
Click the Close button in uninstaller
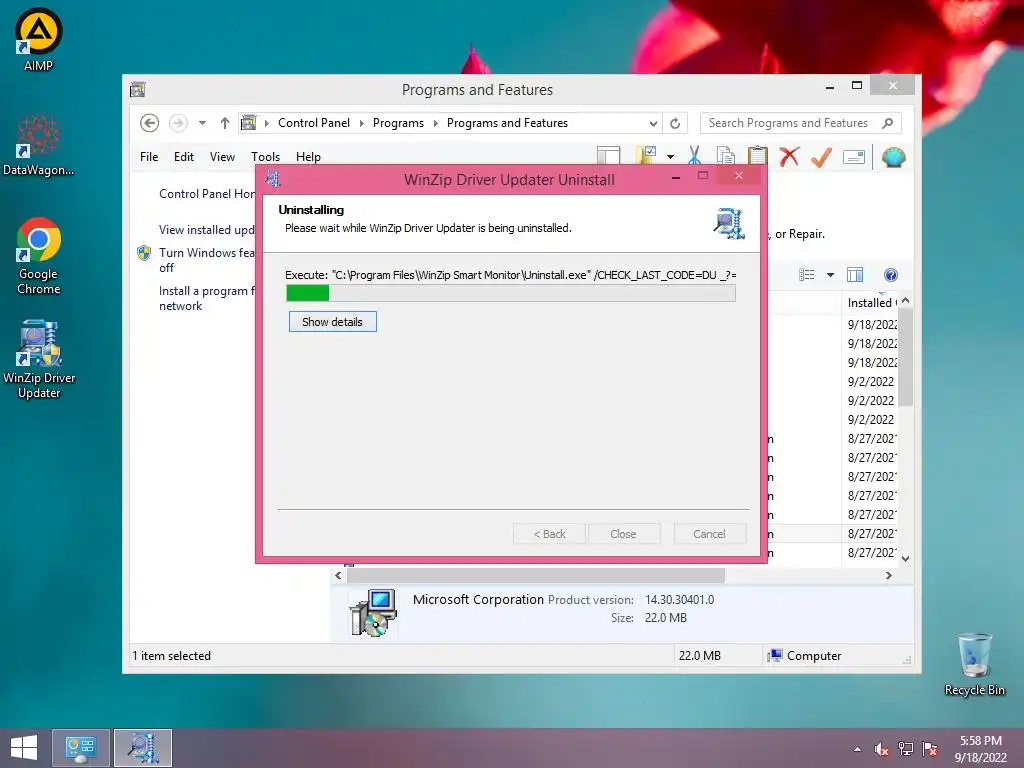(x=623, y=534)
